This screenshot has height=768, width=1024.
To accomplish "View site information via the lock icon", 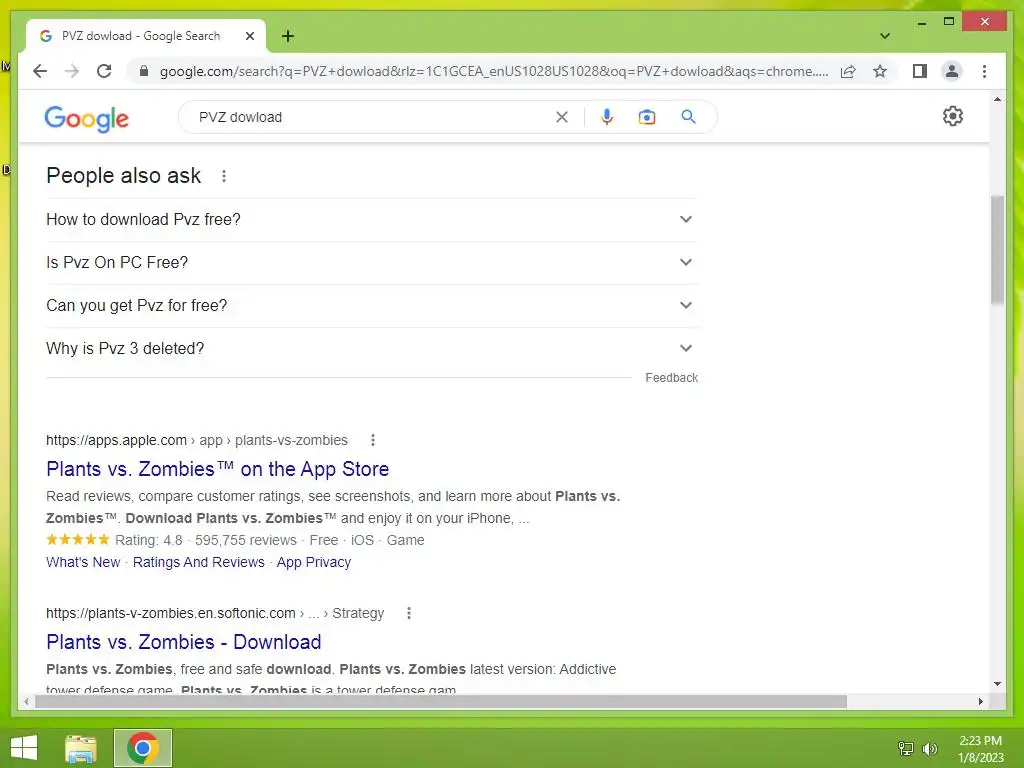I will (144, 71).
